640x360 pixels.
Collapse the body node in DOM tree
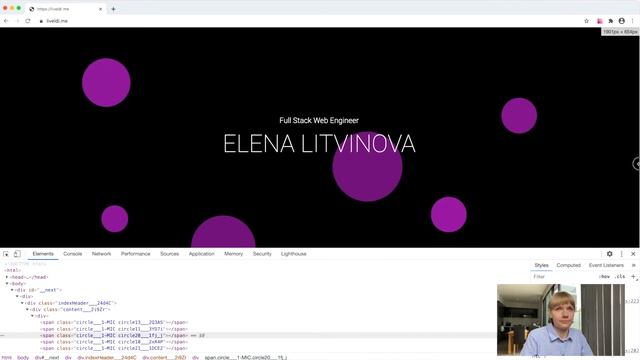(x=7, y=283)
